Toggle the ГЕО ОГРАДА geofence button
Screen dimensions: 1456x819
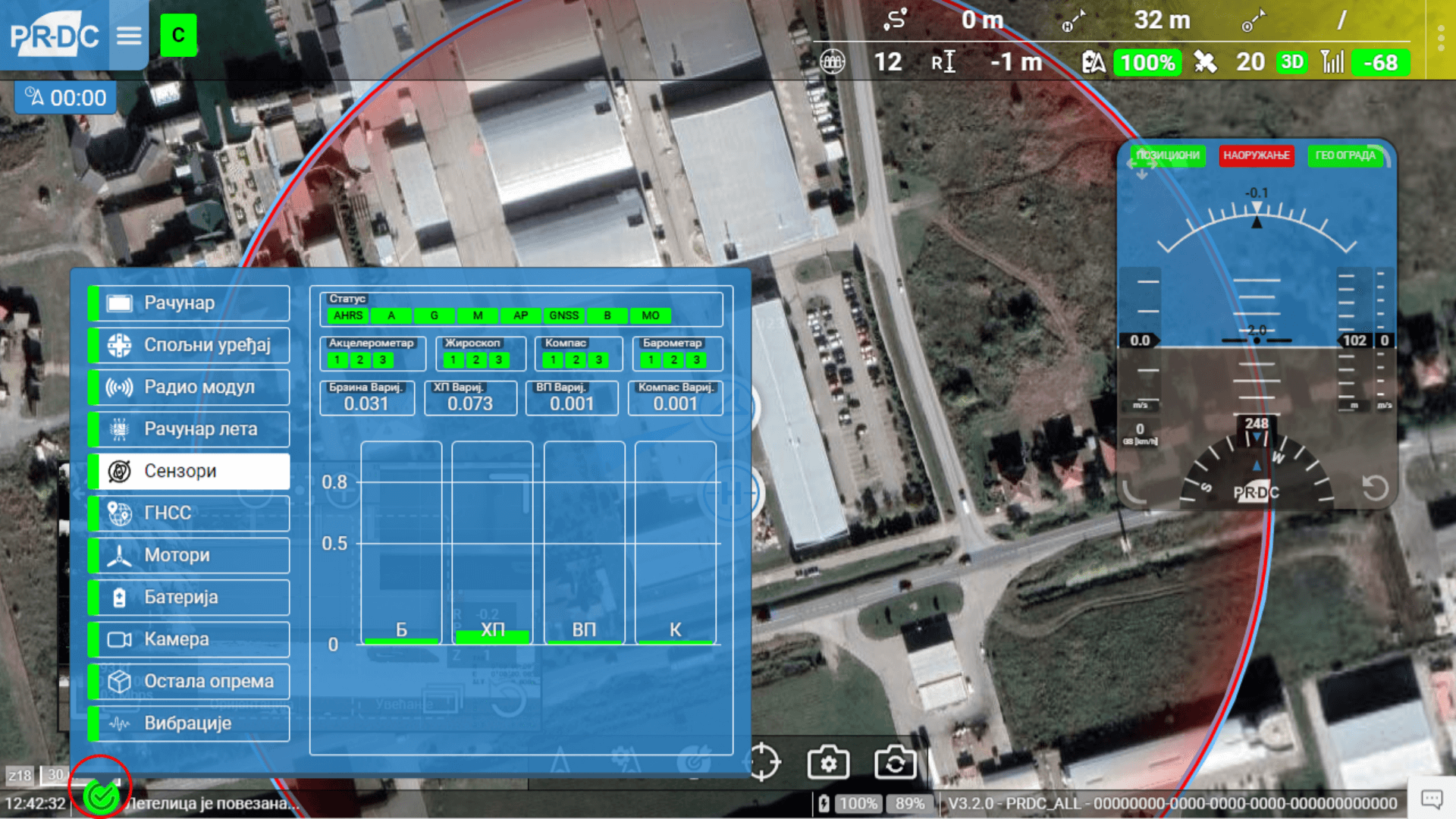tap(1345, 155)
